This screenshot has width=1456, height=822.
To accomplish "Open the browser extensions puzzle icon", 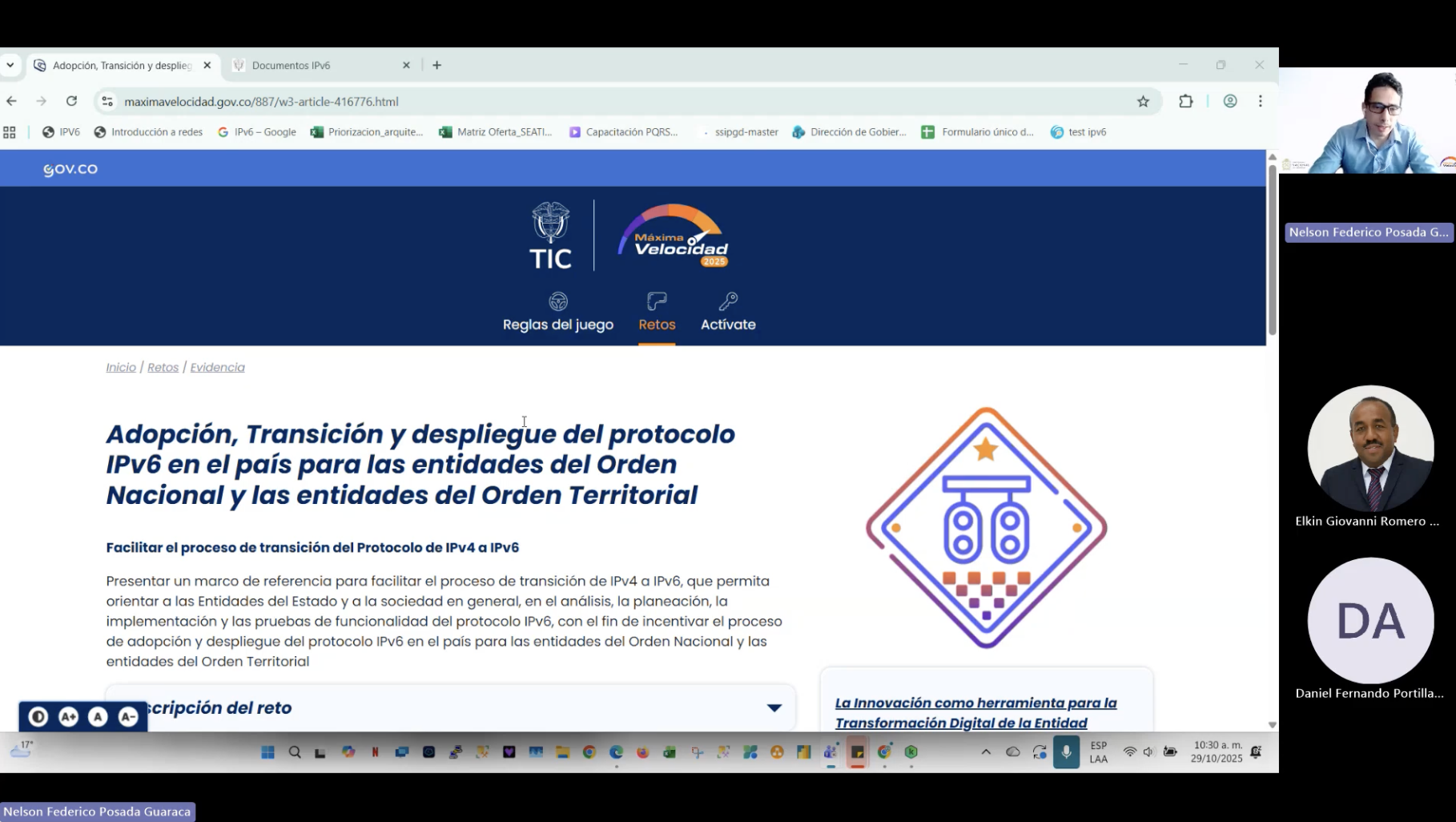I will (1185, 101).
